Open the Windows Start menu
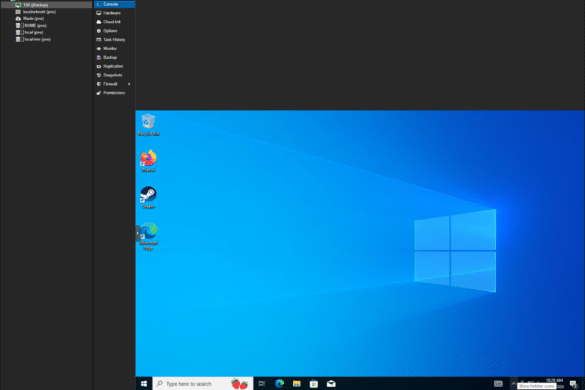 tap(144, 384)
